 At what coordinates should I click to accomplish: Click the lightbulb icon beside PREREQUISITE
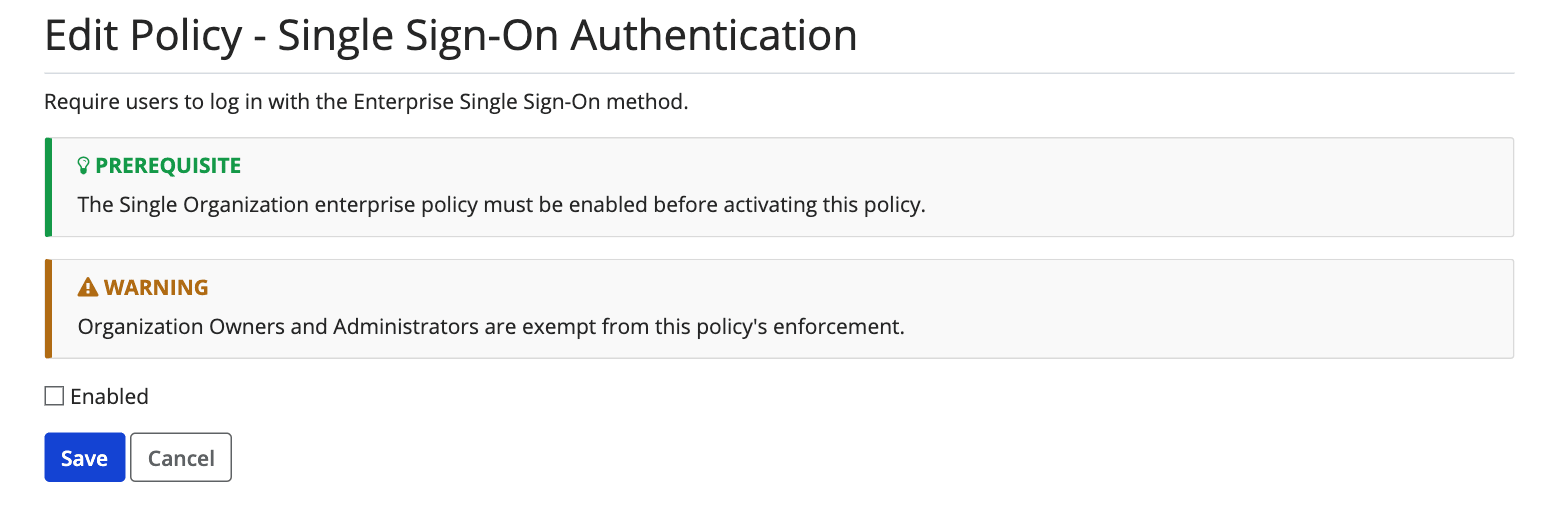[84, 165]
